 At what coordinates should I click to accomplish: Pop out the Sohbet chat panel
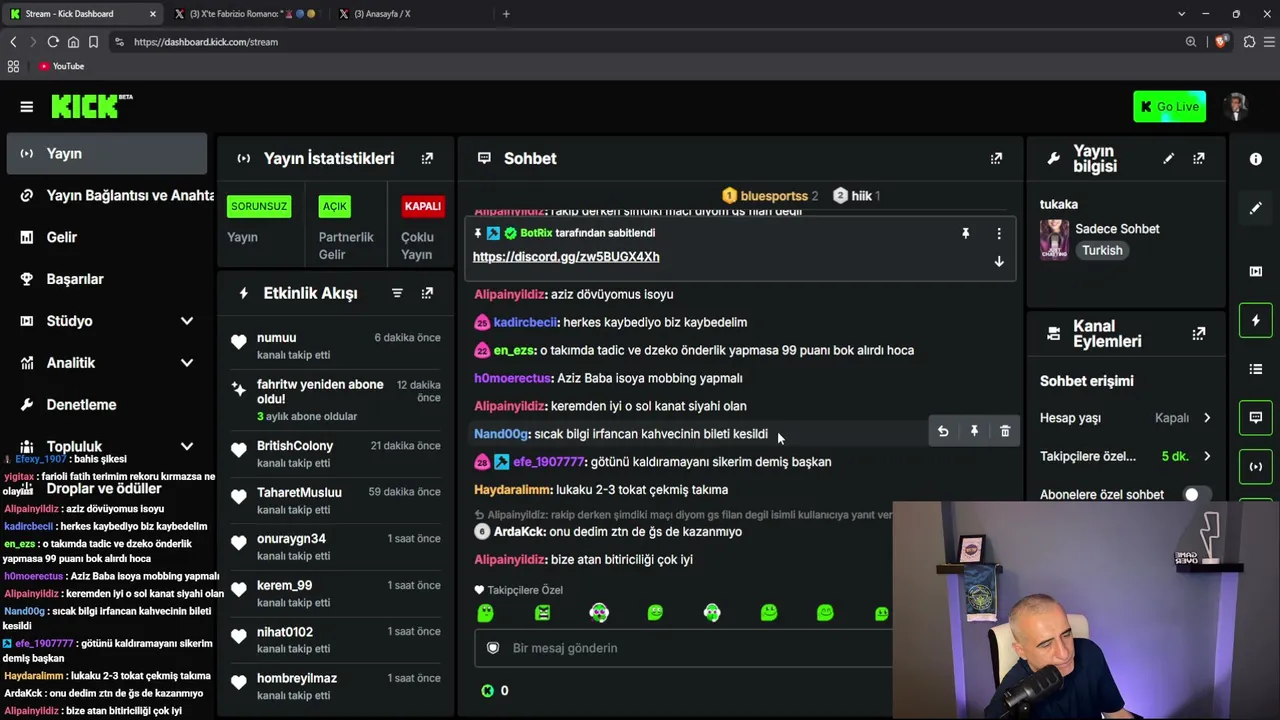(996, 158)
